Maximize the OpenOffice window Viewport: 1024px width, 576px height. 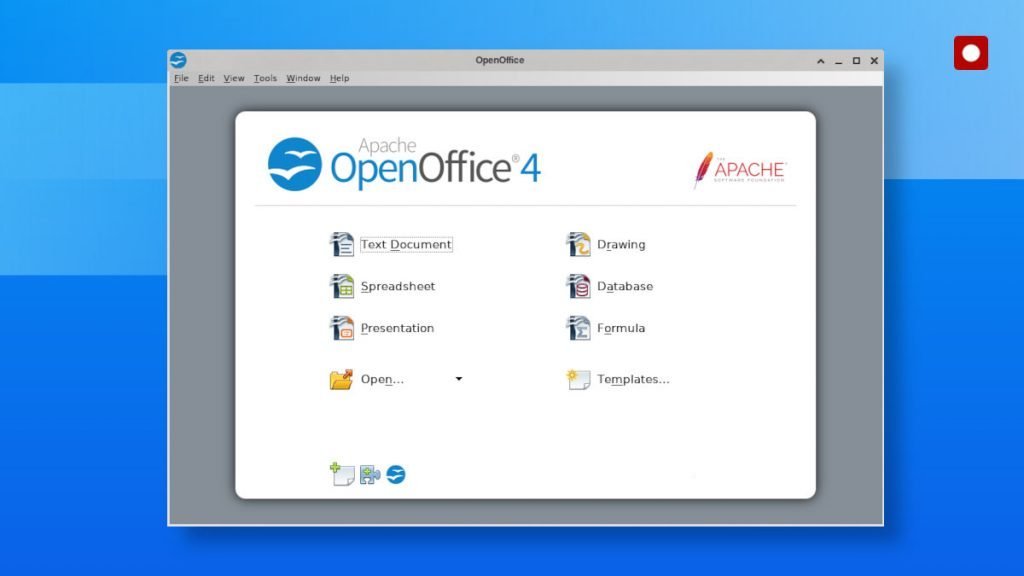click(x=856, y=61)
